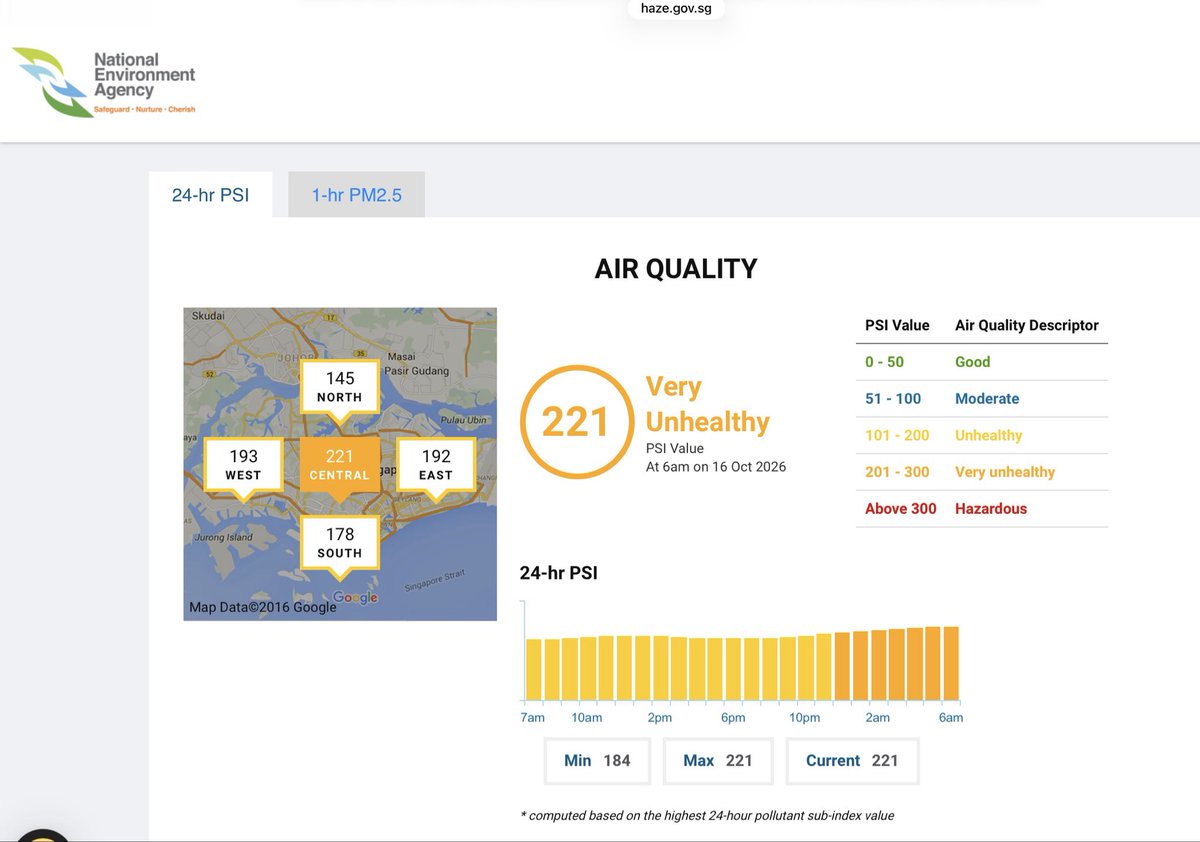1200x842 pixels.
Task: Click the 'Jurong Island' map label
Action: 223,537
